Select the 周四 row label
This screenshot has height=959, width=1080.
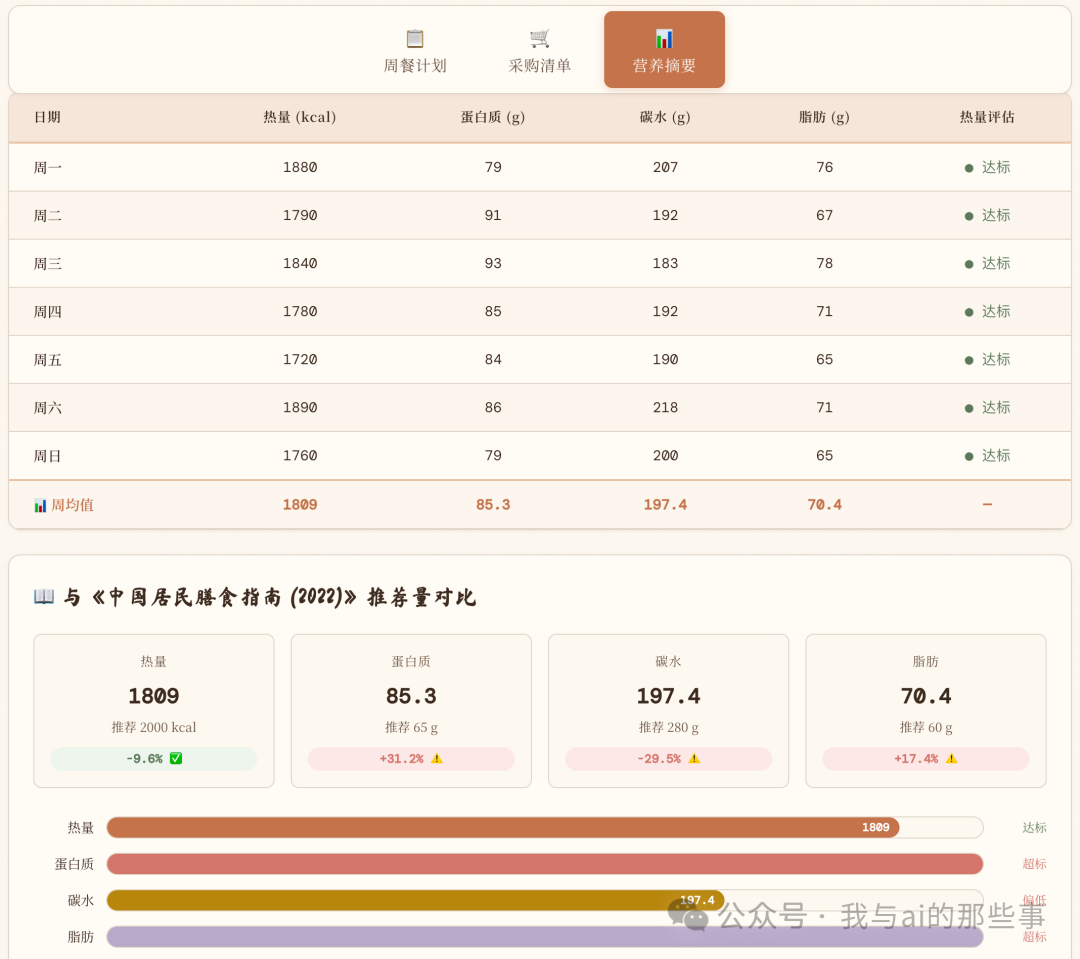[x=48, y=312]
